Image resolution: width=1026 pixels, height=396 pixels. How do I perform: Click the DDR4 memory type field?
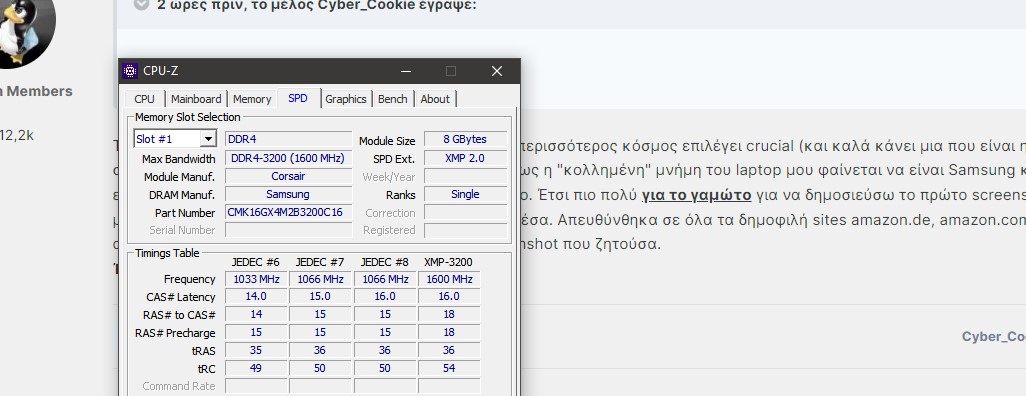(x=288, y=139)
